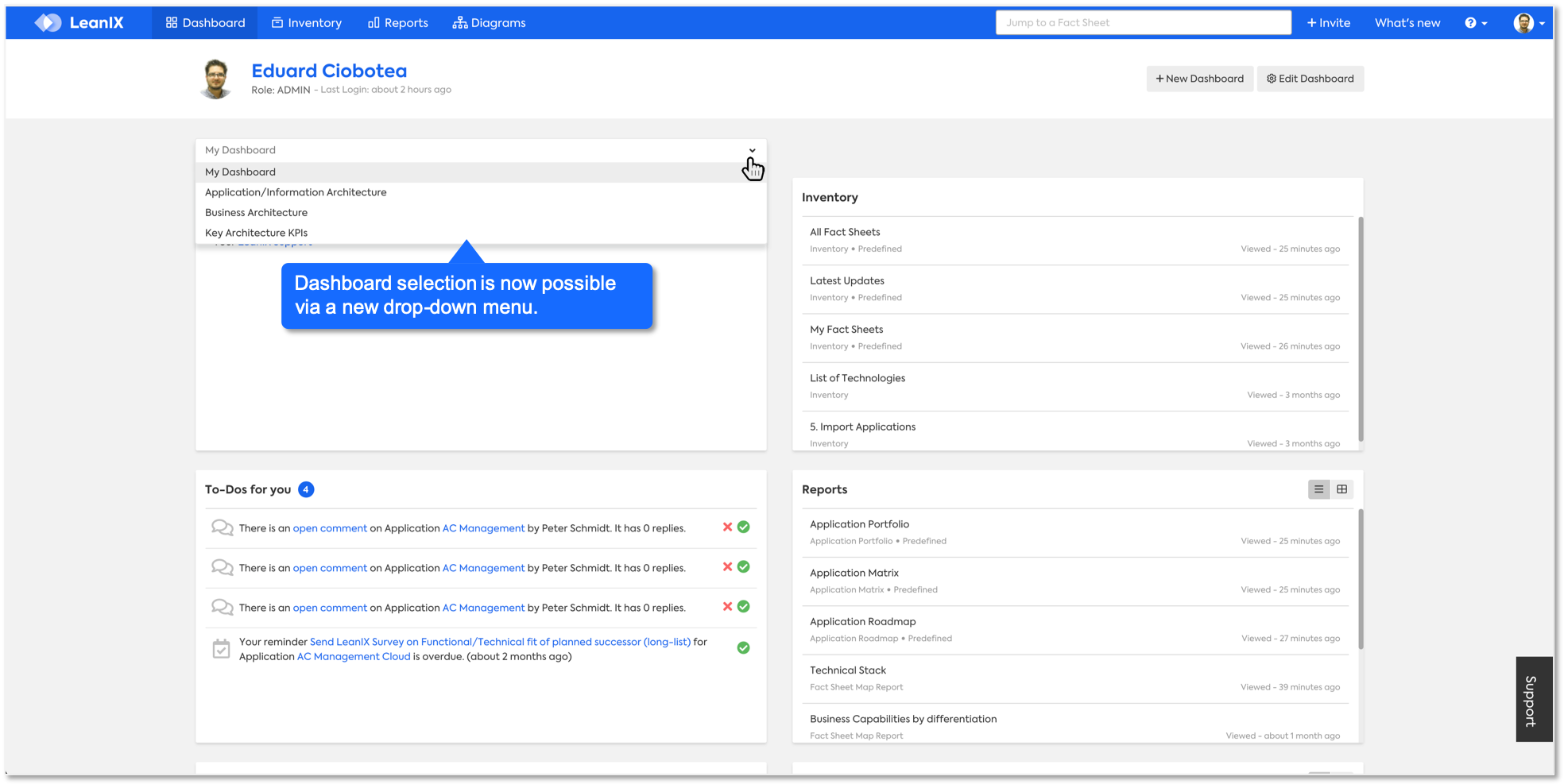Viewport: 1564px width, 784px height.
Task: Click the comment icon of first to-do
Action: 222,528
